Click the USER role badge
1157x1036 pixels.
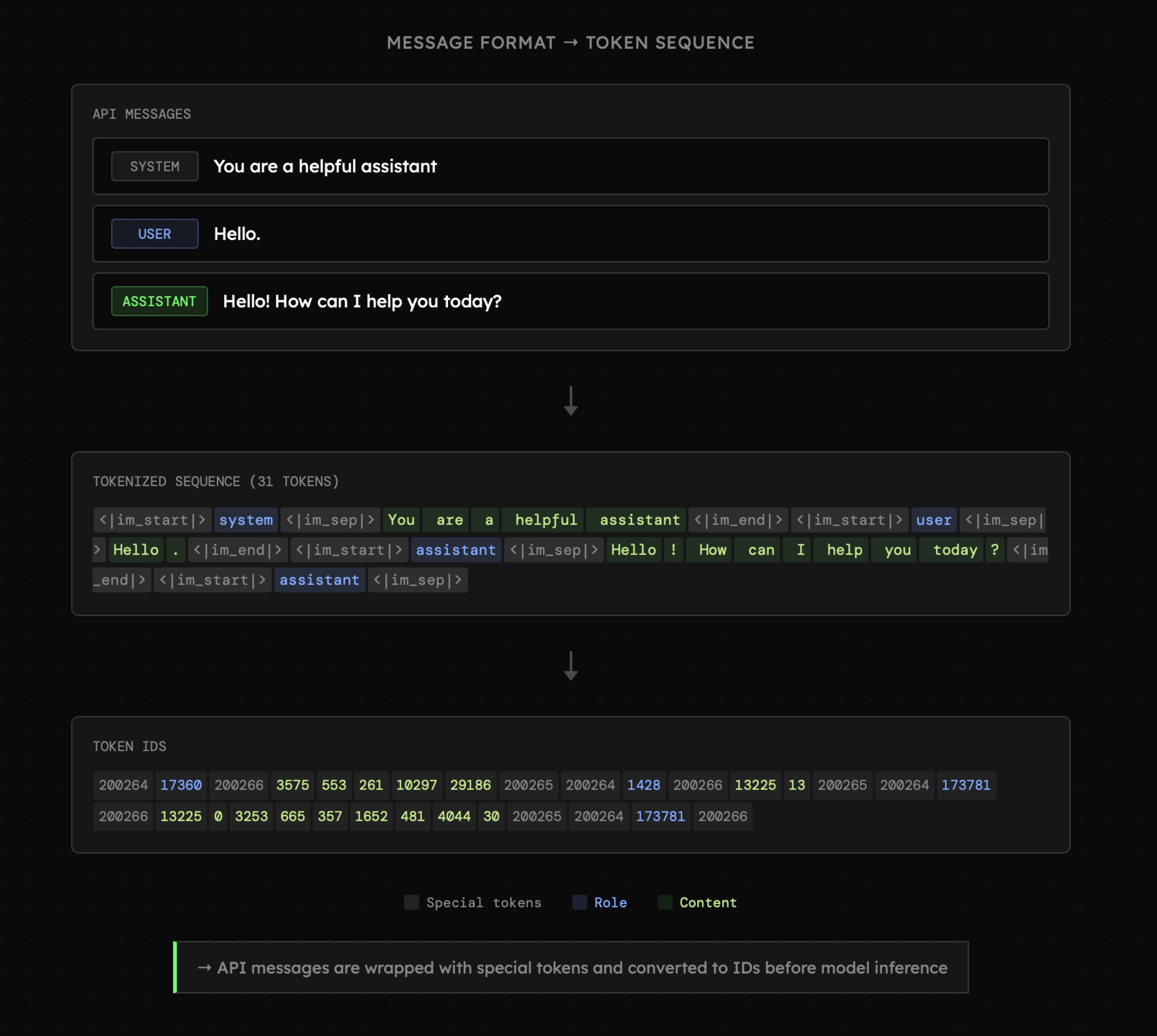[x=154, y=234]
